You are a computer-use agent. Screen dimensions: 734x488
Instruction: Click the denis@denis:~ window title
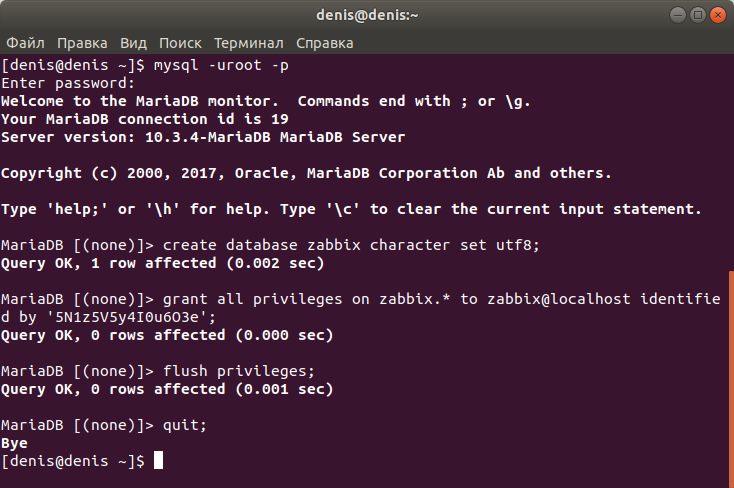367,15
